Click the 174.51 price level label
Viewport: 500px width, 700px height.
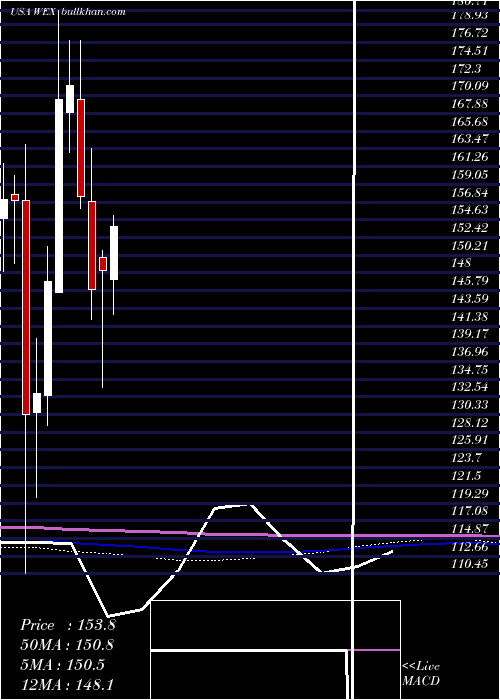[x=469, y=51]
